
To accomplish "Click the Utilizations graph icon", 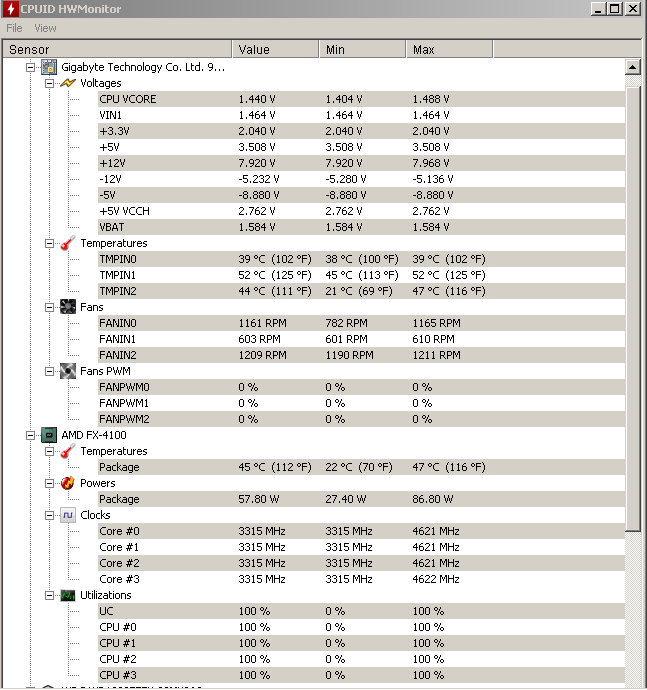I will tap(68, 595).
